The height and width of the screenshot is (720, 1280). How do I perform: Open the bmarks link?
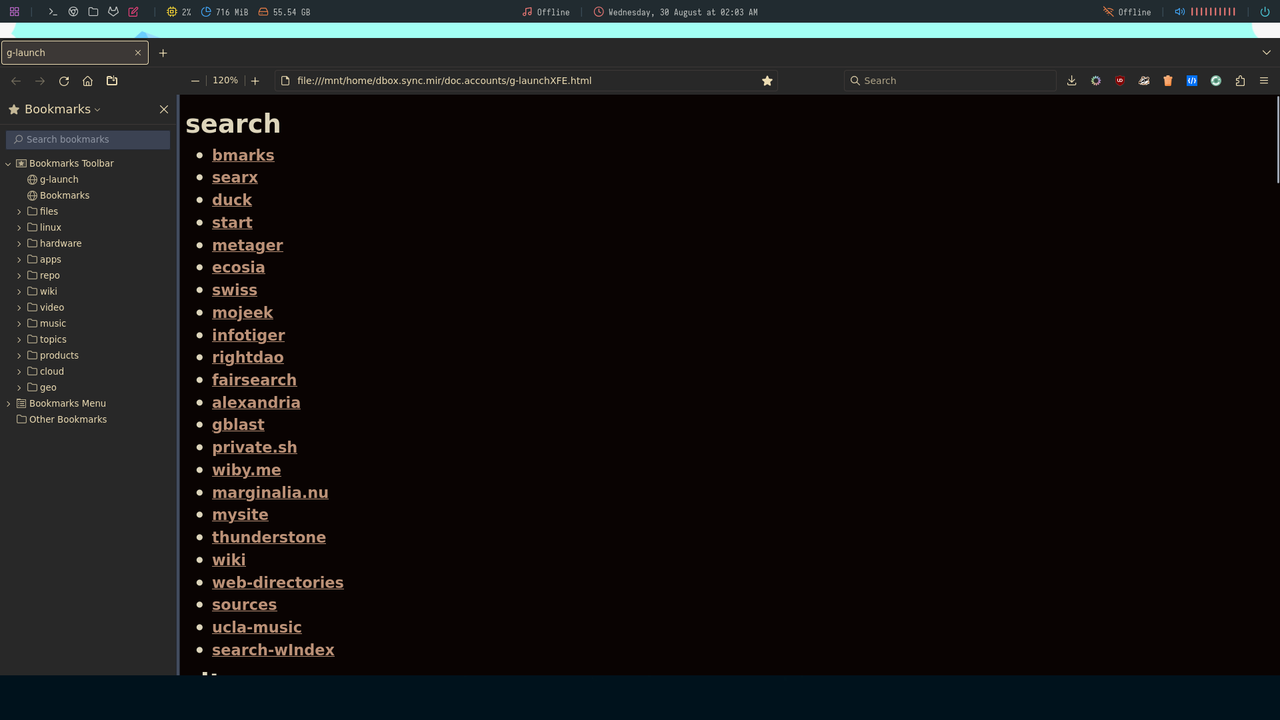pyautogui.click(x=243, y=155)
